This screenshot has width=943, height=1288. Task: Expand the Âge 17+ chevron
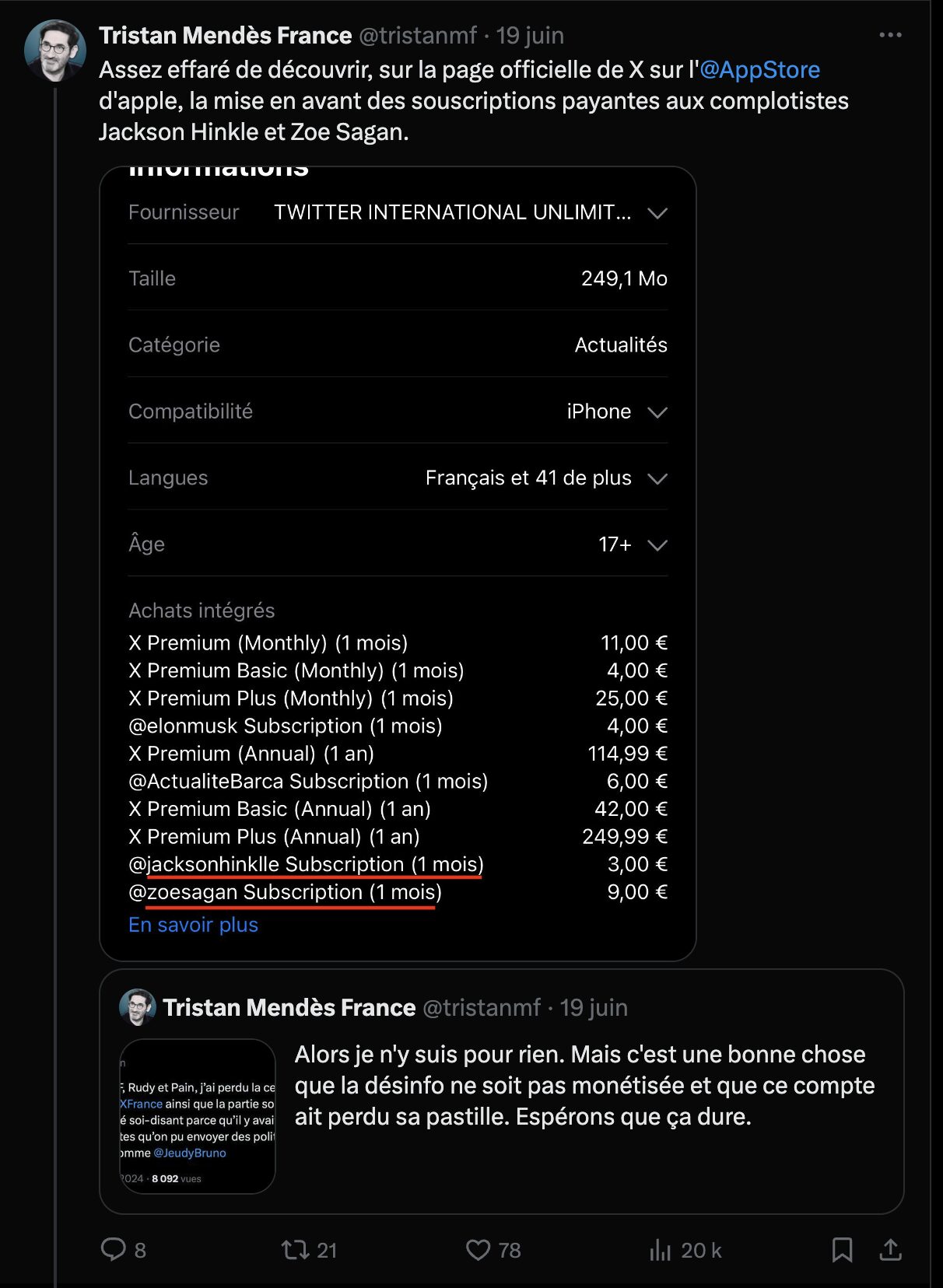657,545
